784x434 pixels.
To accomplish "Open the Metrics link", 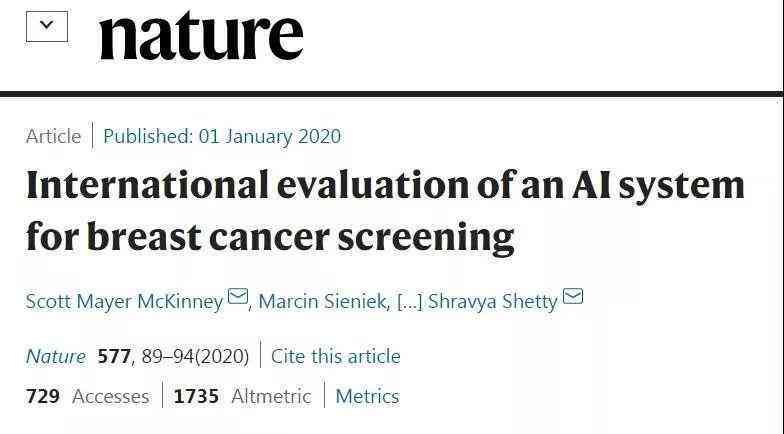I will pos(368,396).
